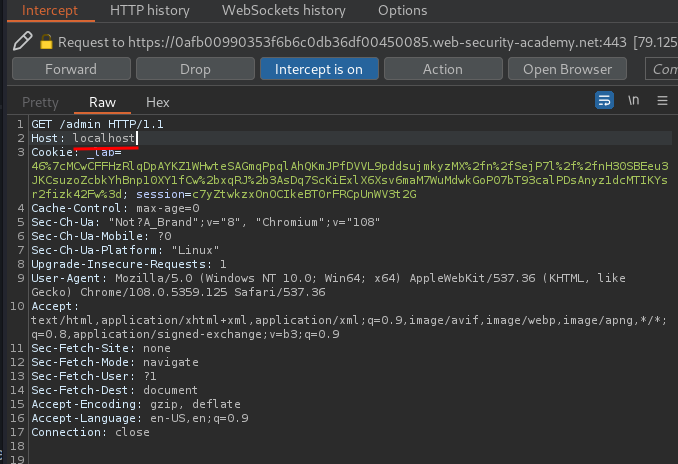Click the 'Host: localhost' header line

pos(83,138)
